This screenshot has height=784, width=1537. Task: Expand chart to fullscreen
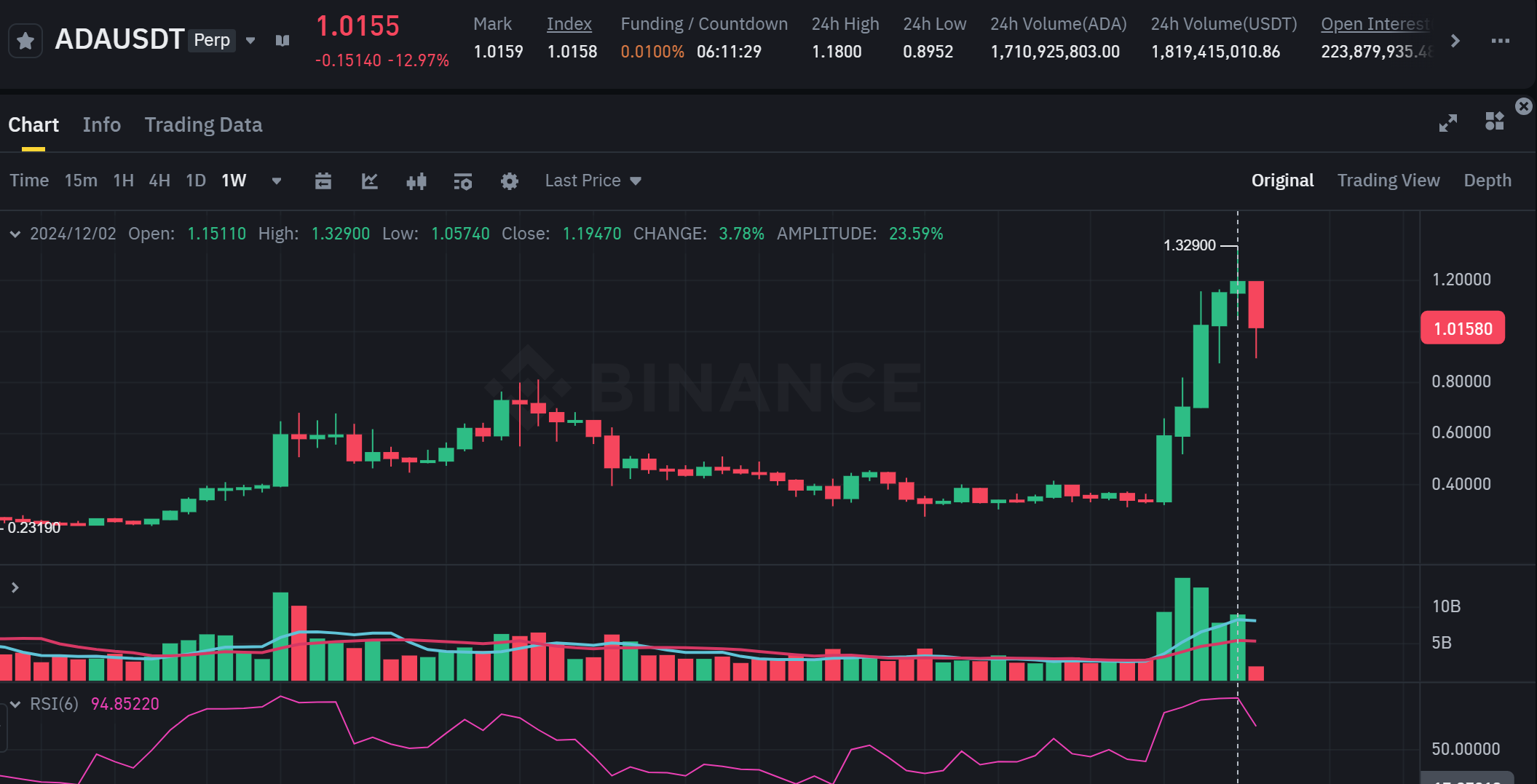pyautogui.click(x=1447, y=123)
